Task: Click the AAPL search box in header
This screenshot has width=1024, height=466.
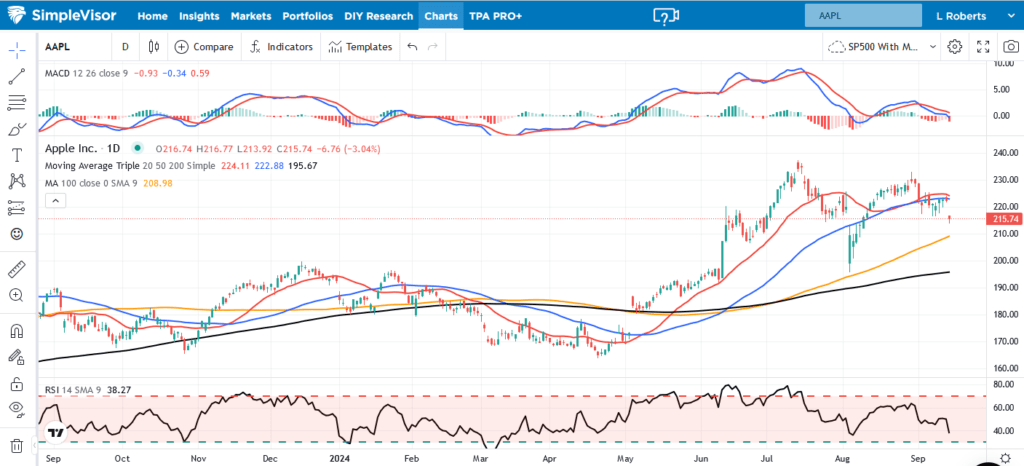Action: pos(861,16)
